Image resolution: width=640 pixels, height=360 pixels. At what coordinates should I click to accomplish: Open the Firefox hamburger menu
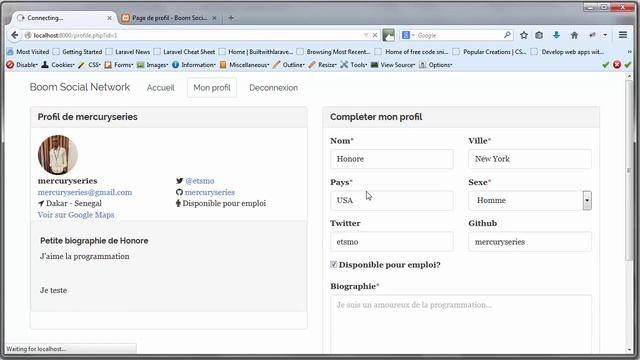coord(623,35)
